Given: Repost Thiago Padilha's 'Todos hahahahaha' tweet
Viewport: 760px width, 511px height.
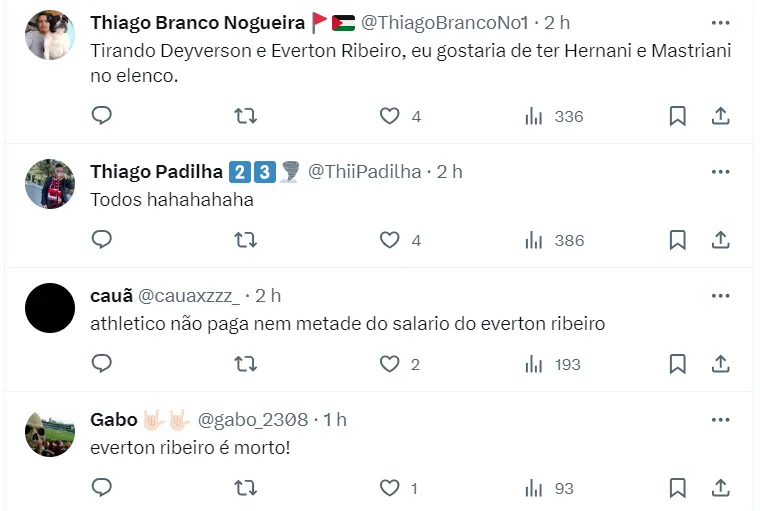Looking at the screenshot, I should (245, 240).
